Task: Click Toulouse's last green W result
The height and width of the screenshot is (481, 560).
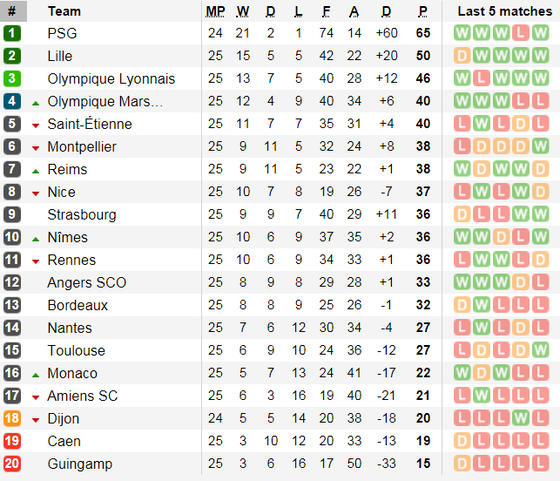Action: pos(540,350)
